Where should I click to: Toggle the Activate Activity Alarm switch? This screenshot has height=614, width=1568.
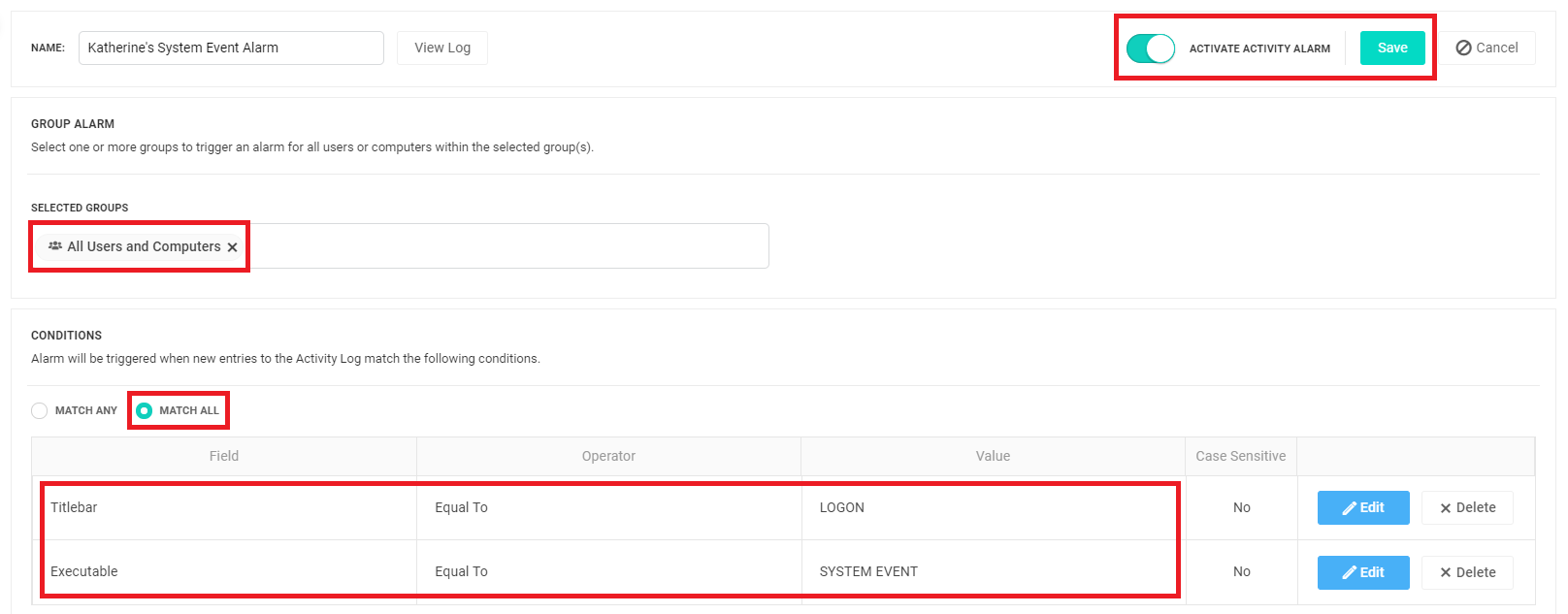point(1150,48)
